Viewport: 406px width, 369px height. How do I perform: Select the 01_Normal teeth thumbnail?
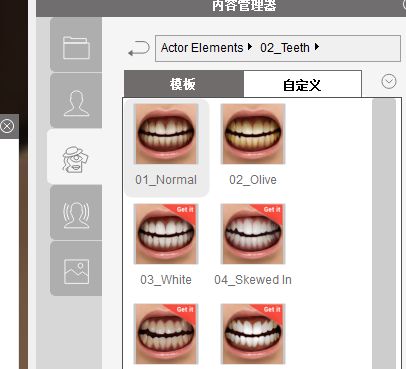[166, 134]
